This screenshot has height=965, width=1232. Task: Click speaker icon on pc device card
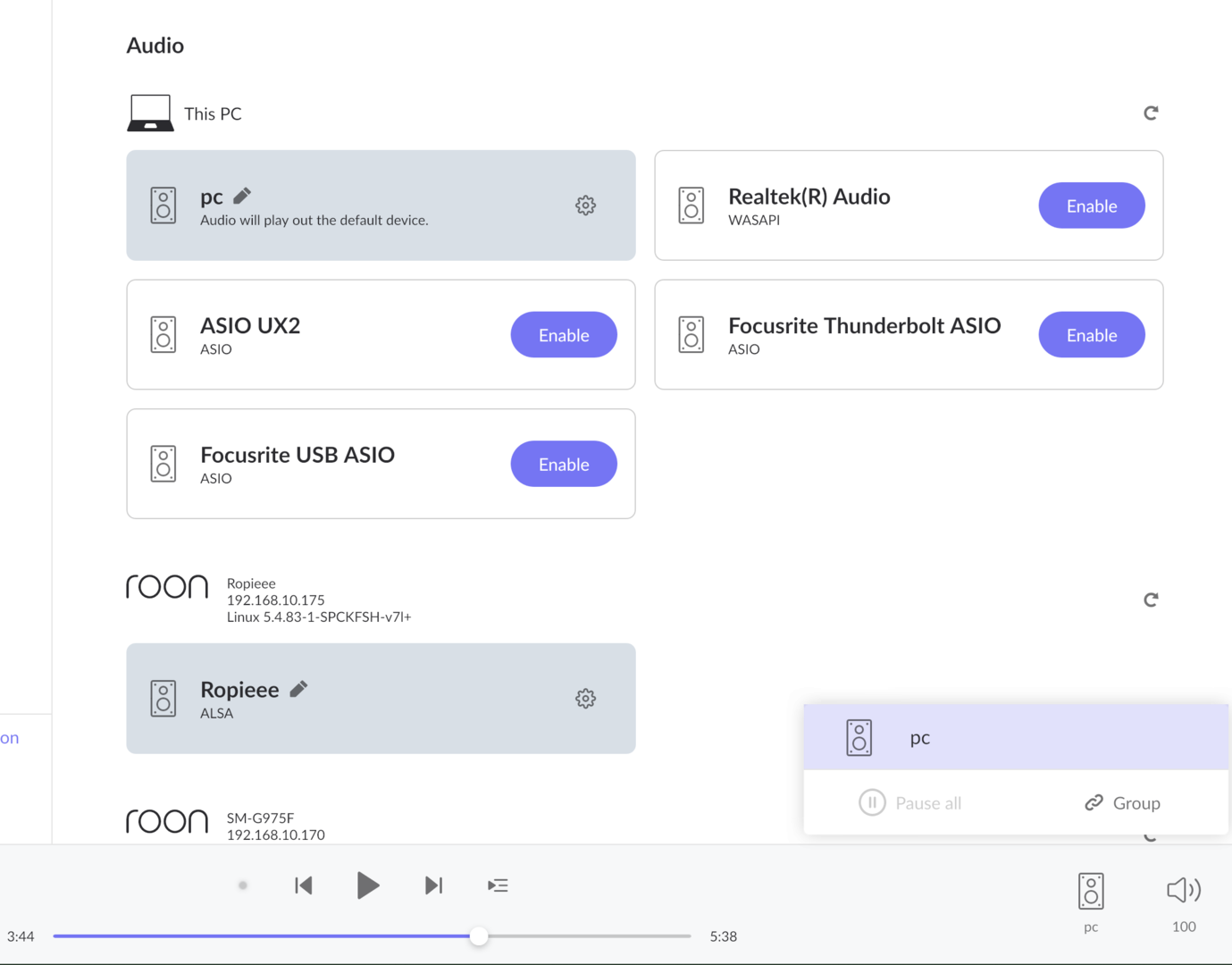click(163, 206)
